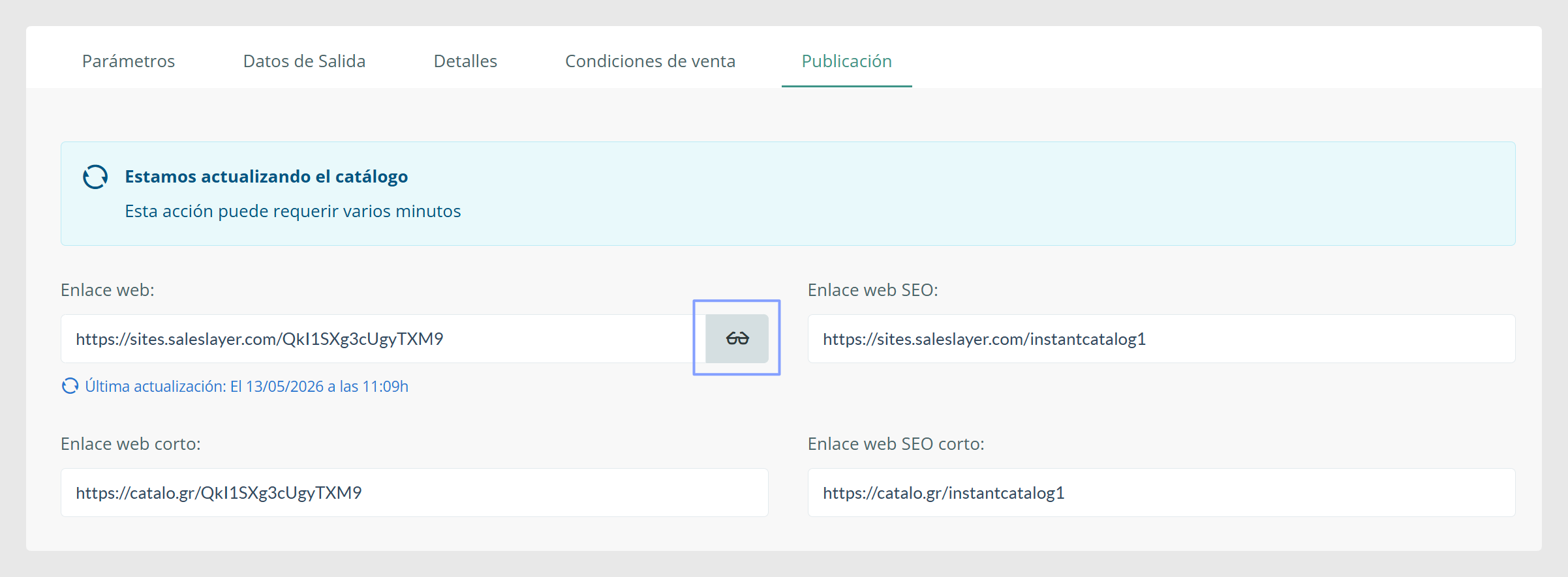Click the Enlace web SEO corto field

click(1161, 492)
